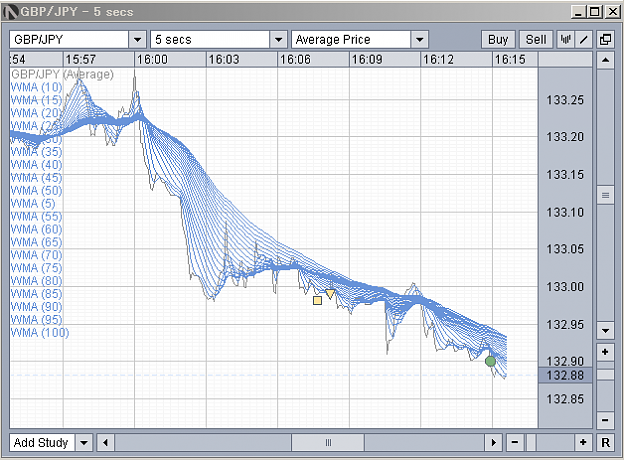Detach chart with the pop-out window icon
This screenshot has height=460, width=625.
coord(605,39)
